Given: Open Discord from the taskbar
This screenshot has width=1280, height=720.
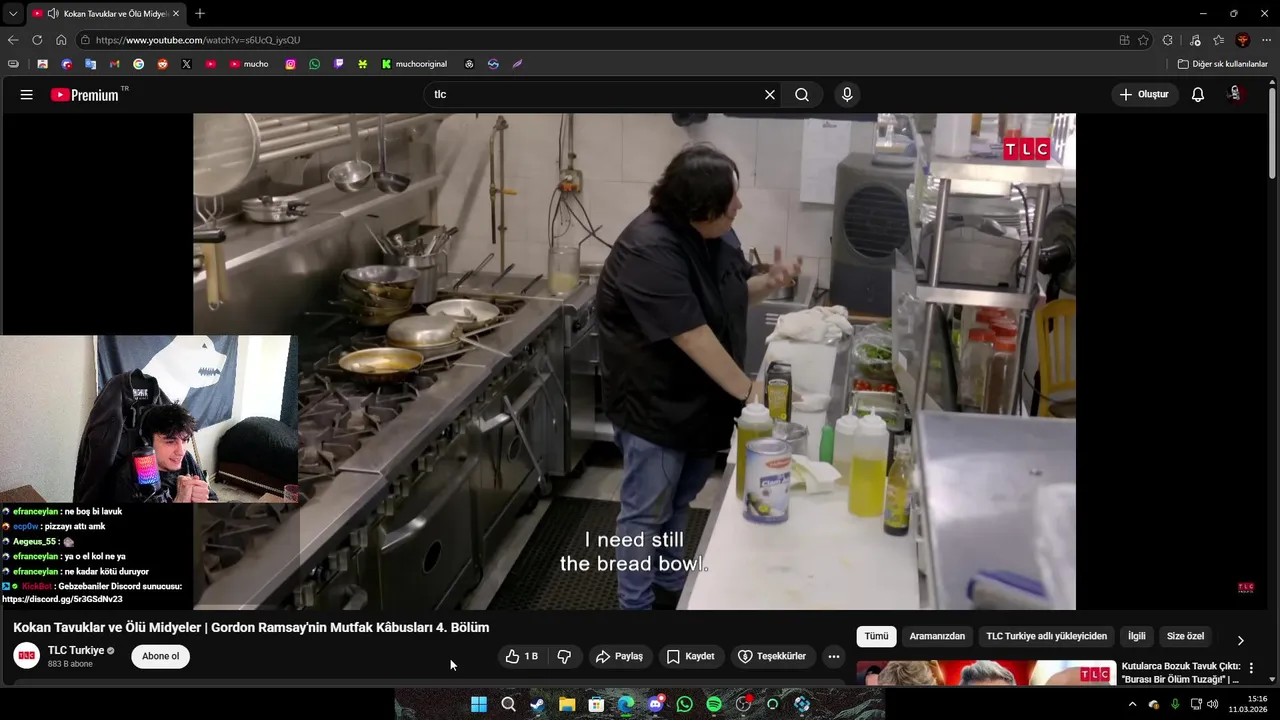Looking at the screenshot, I should pos(655,704).
